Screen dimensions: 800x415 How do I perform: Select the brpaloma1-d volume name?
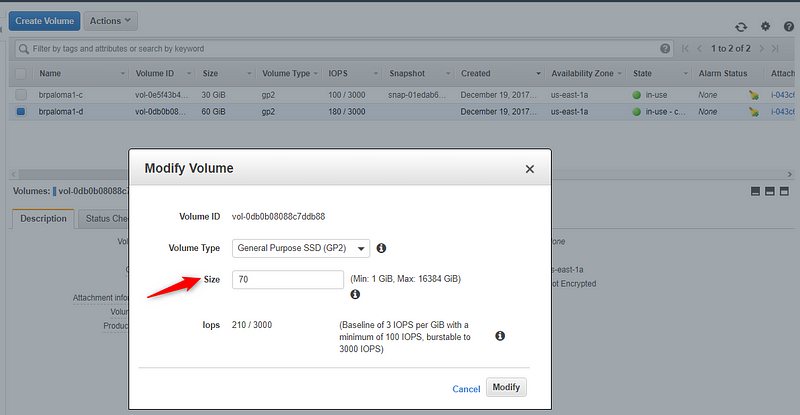click(x=61, y=112)
